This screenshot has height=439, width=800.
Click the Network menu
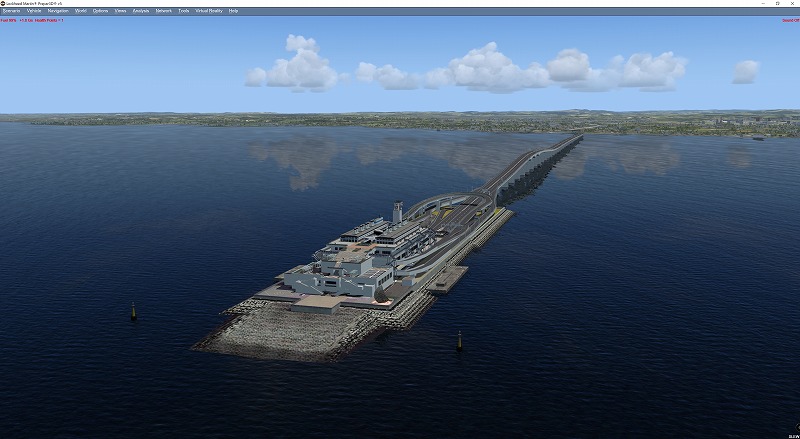click(163, 10)
